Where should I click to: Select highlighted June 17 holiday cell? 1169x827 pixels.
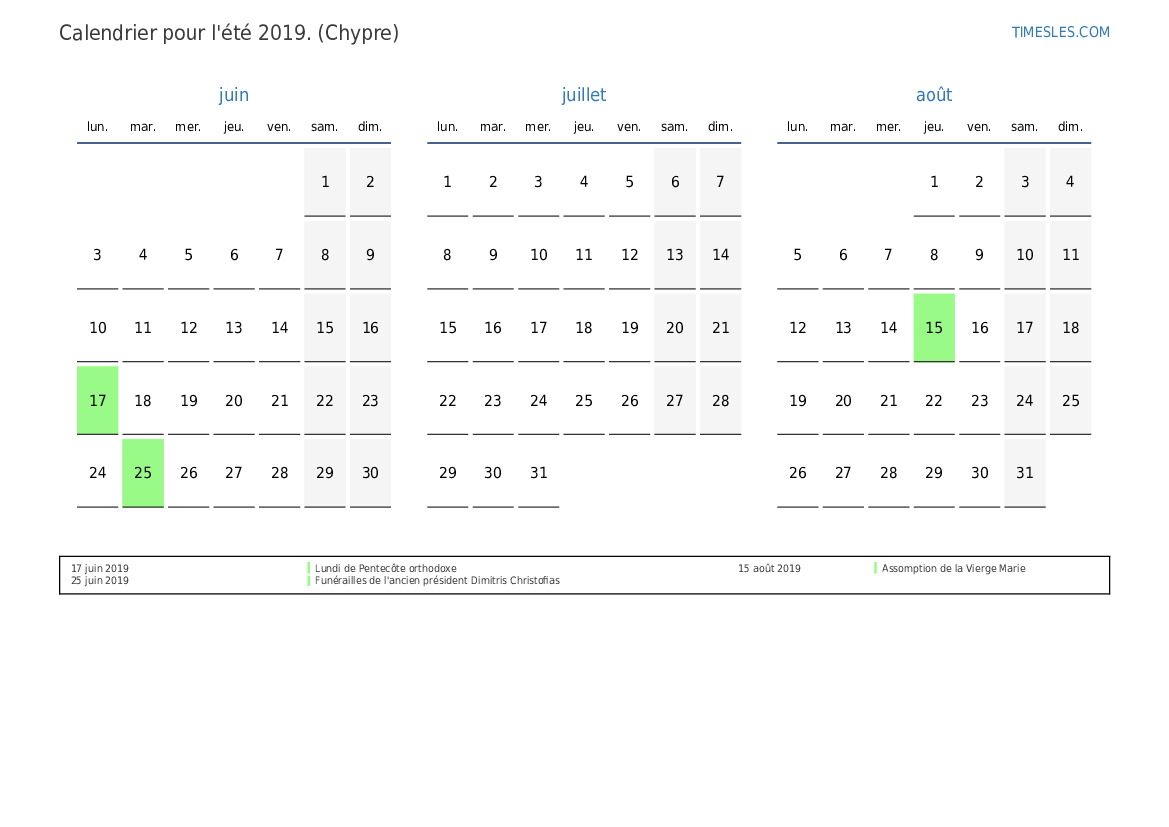[x=98, y=400]
